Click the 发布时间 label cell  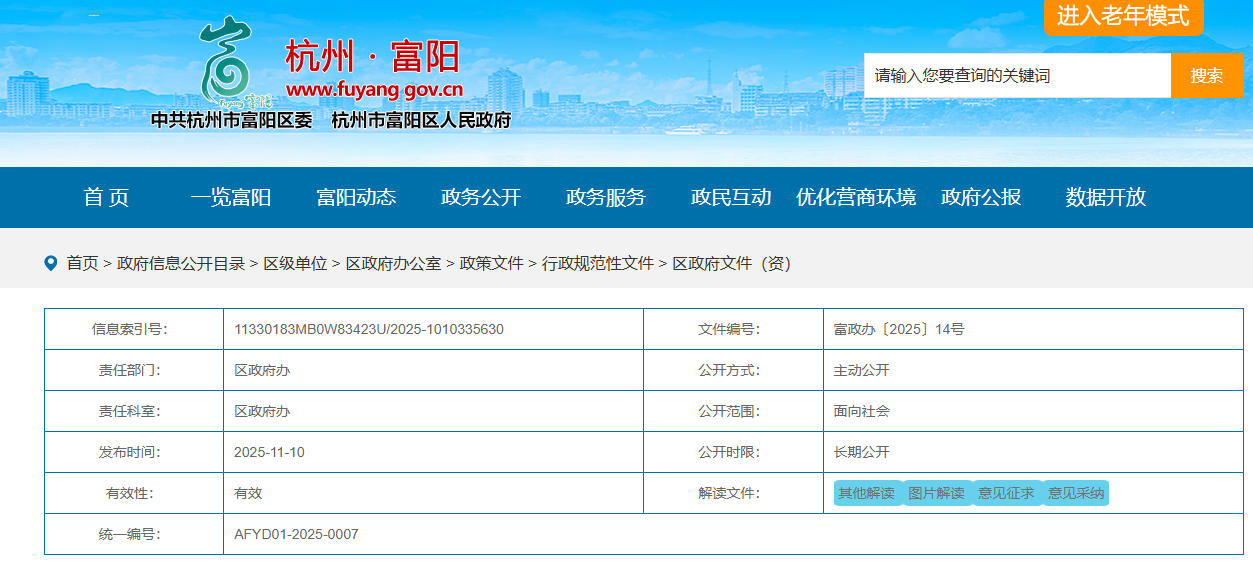134,452
